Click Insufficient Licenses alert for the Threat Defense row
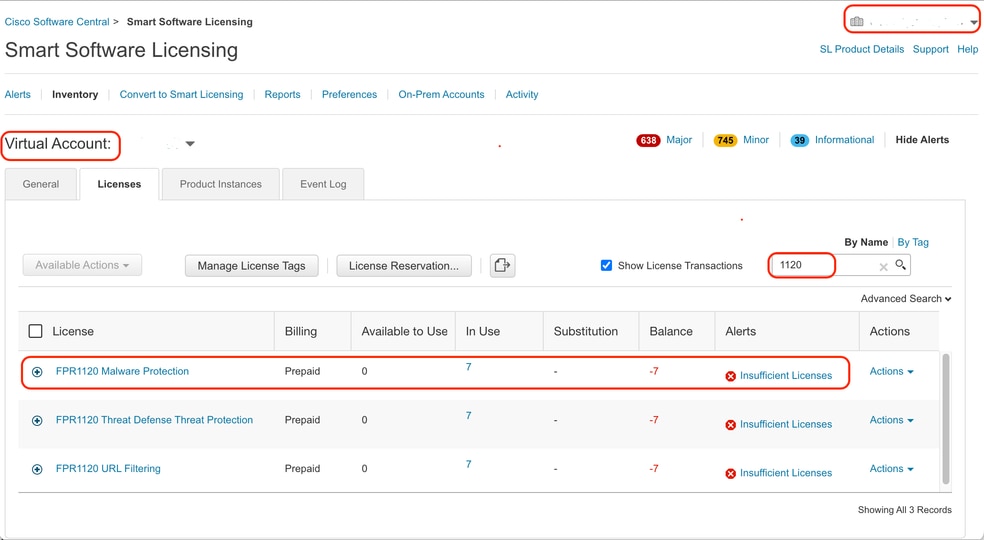984x540 pixels. tap(786, 424)
